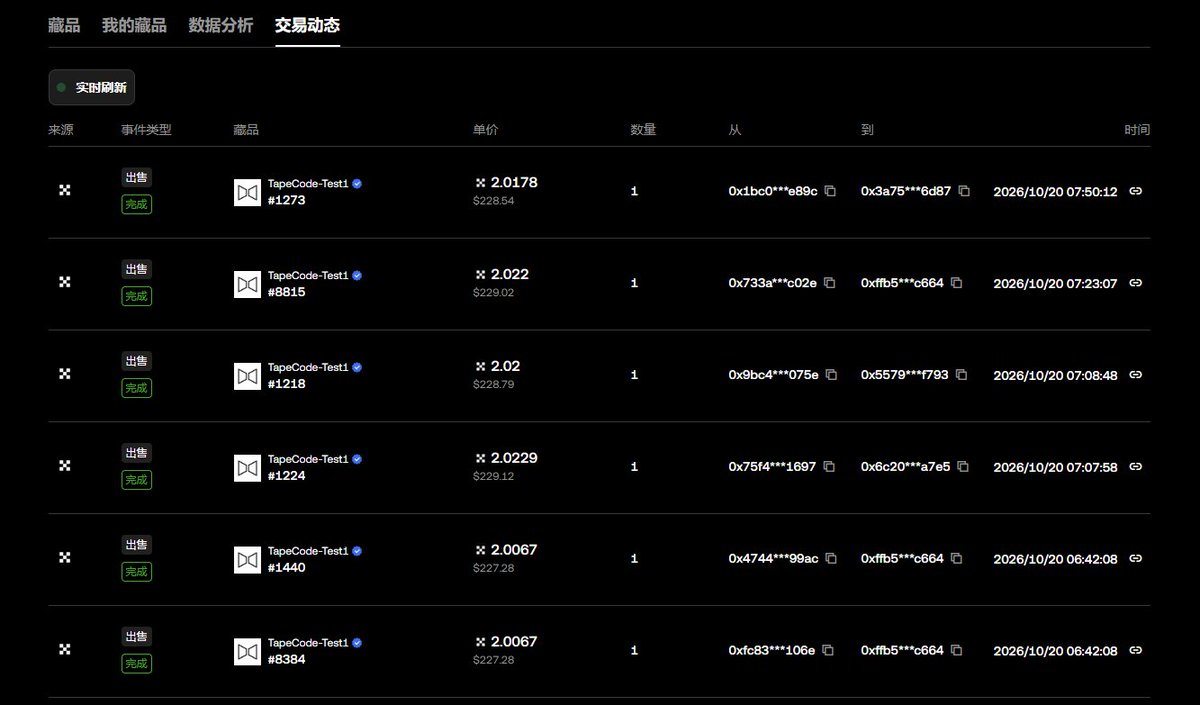Select the 交易动态 tab

308,25
